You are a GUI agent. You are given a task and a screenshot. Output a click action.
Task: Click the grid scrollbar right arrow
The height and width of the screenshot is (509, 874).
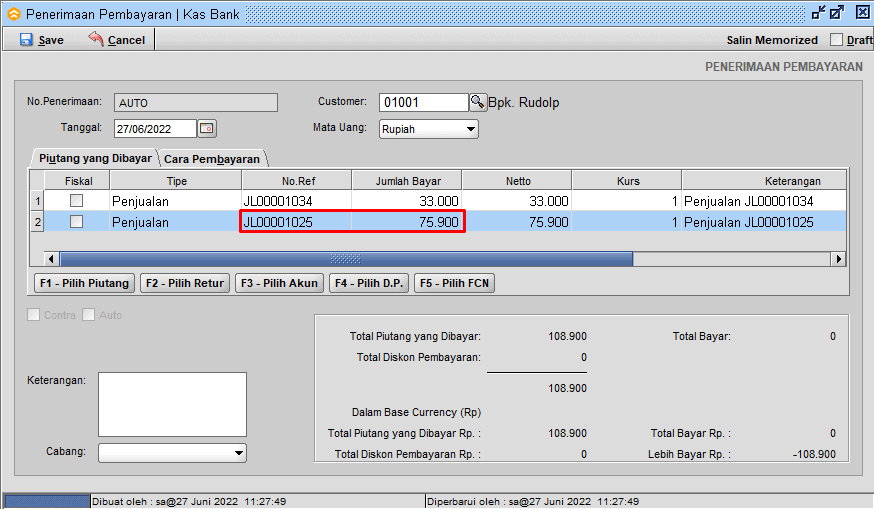coord(839,259)
